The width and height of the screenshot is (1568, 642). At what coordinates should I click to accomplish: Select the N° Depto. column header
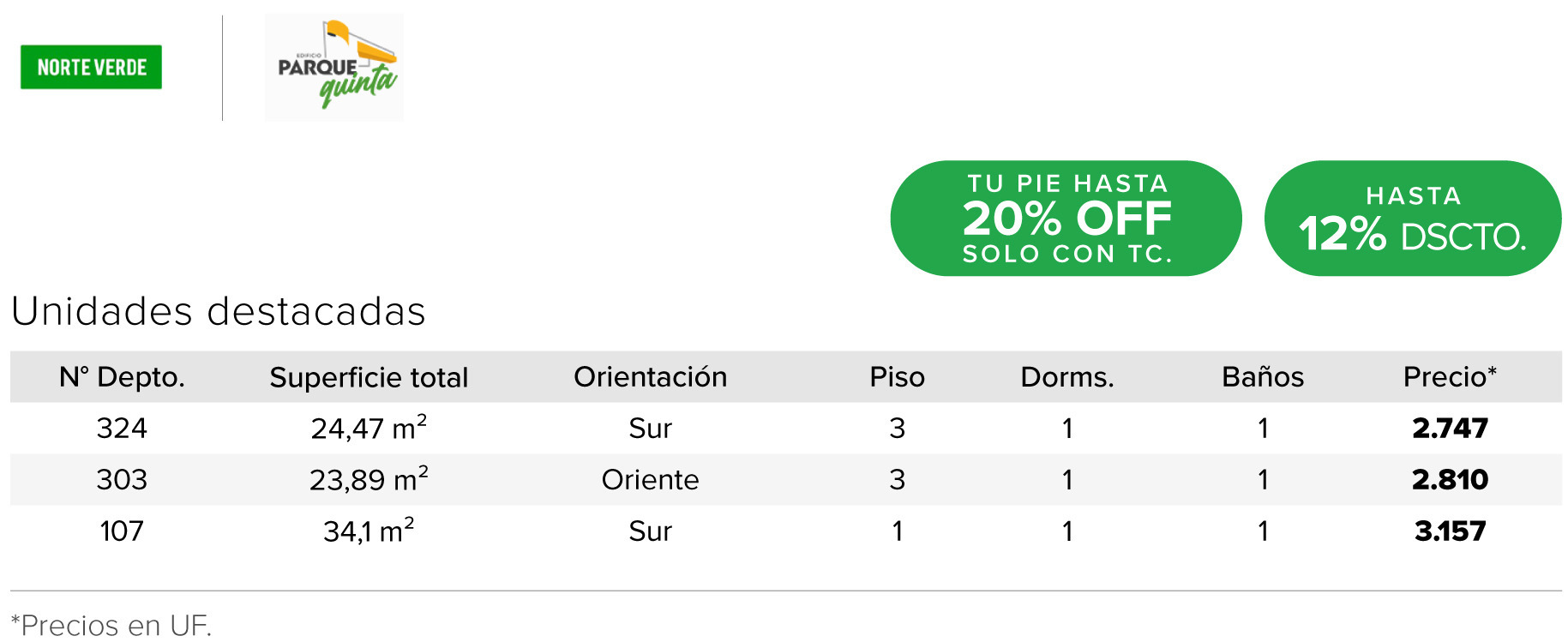pos(122,377)
